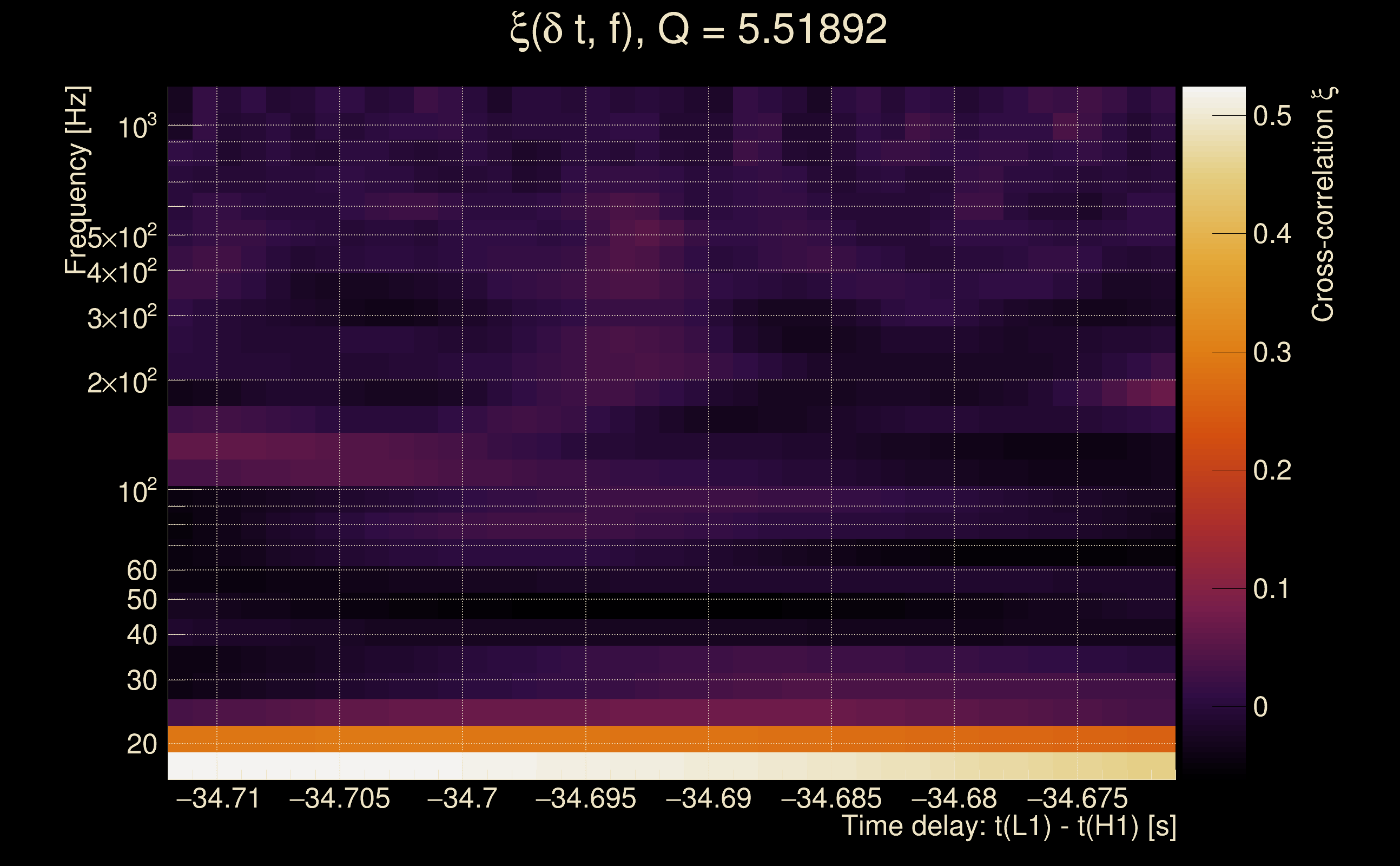Click the magenta band just above 20 Hz
Screen dimensions: 1400x866
click(671, 713)
